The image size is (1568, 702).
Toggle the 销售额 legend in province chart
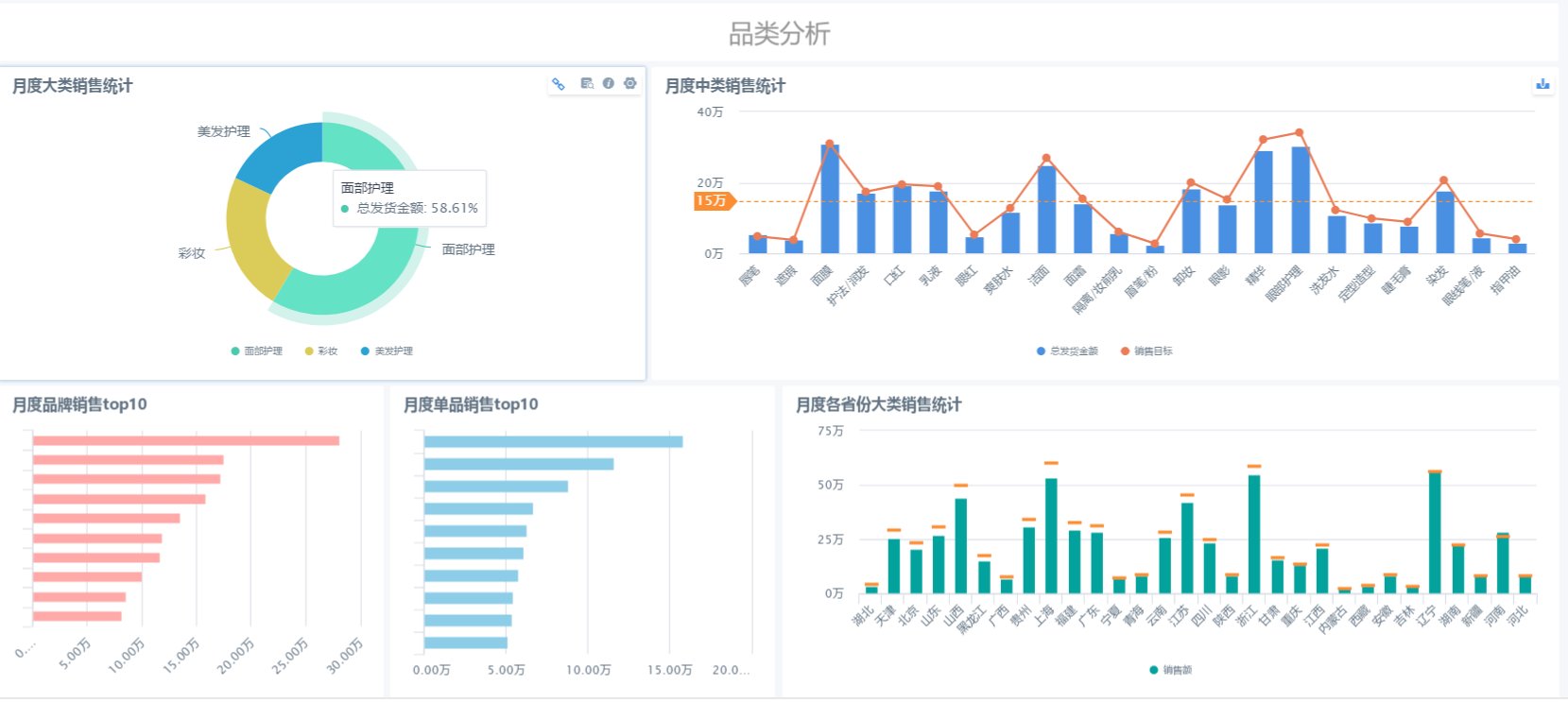[1170, 670]
